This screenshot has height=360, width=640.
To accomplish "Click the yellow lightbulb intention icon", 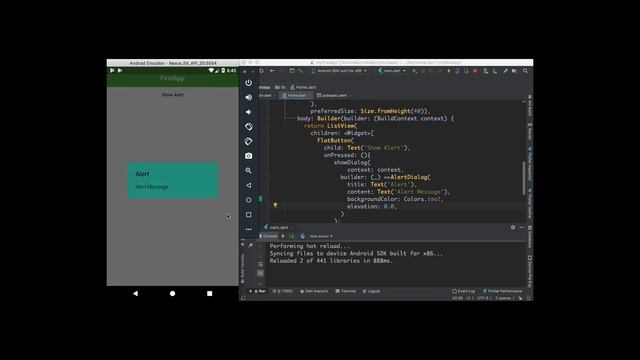I will tap(275, 205).
